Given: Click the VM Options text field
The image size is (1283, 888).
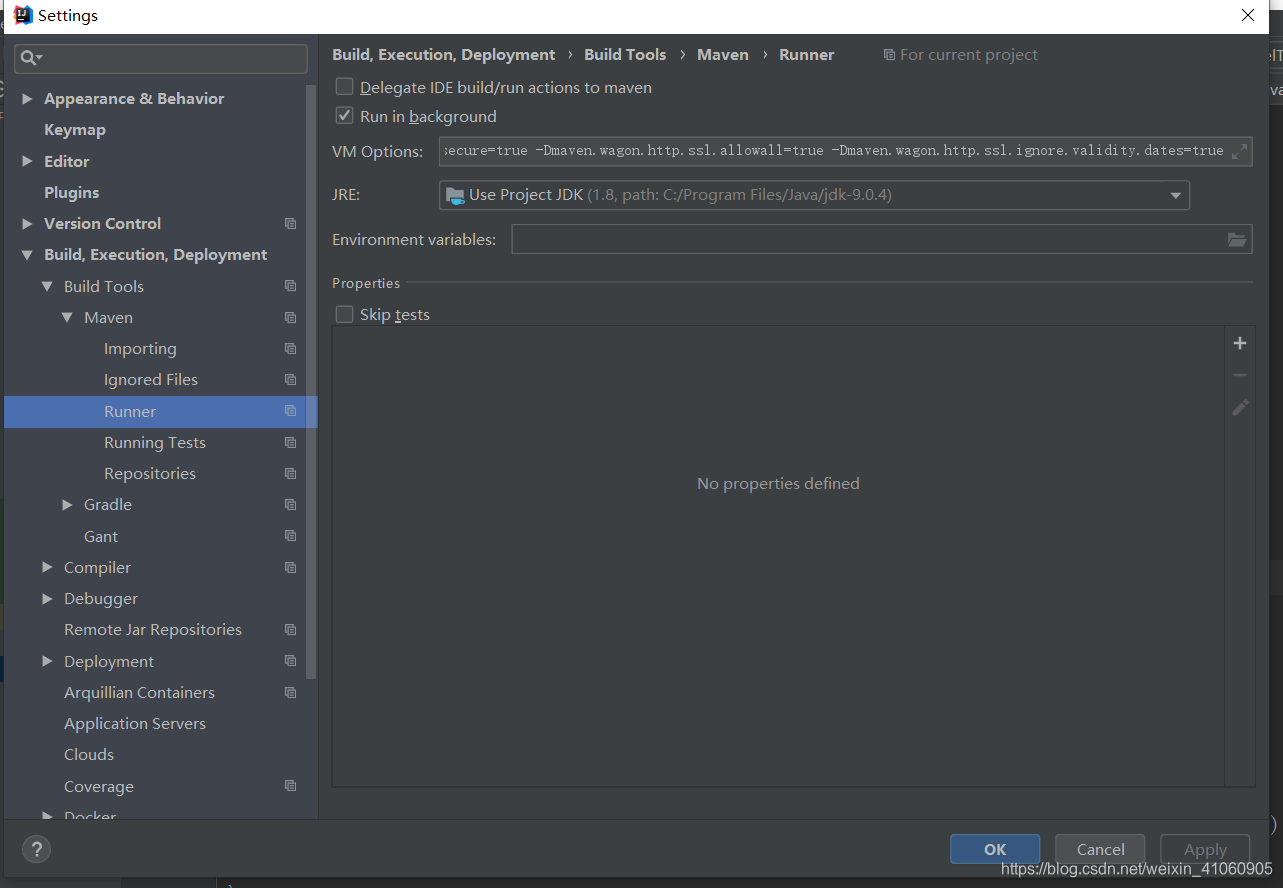Looking at the screenshot, I should [845, 151].
